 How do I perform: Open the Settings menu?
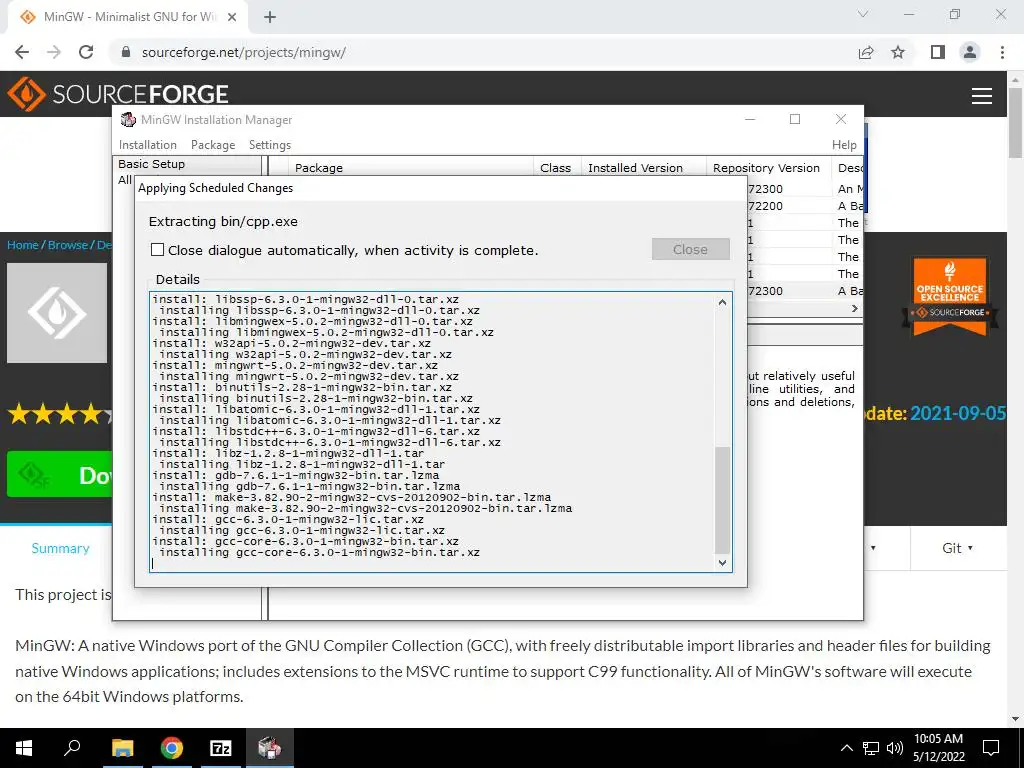click(270, 145)
